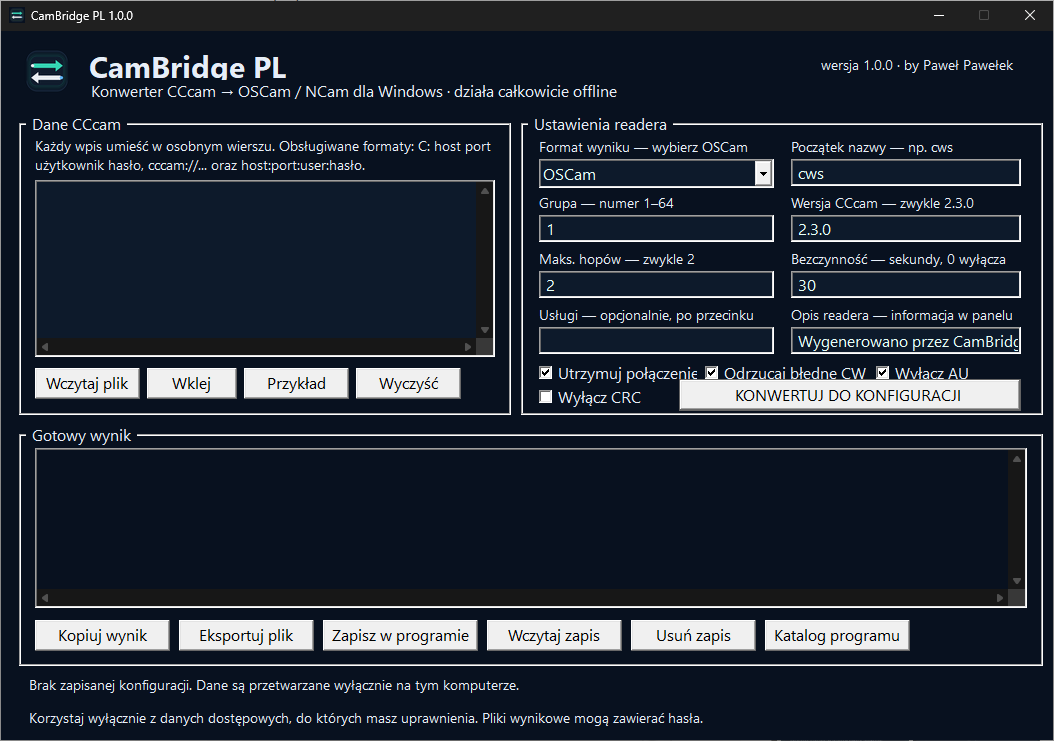Viewport: 1054px width, 741px height.
Task: Click the down arrow of Dane CCcam scrollbar
Action: tap(485, 330)
